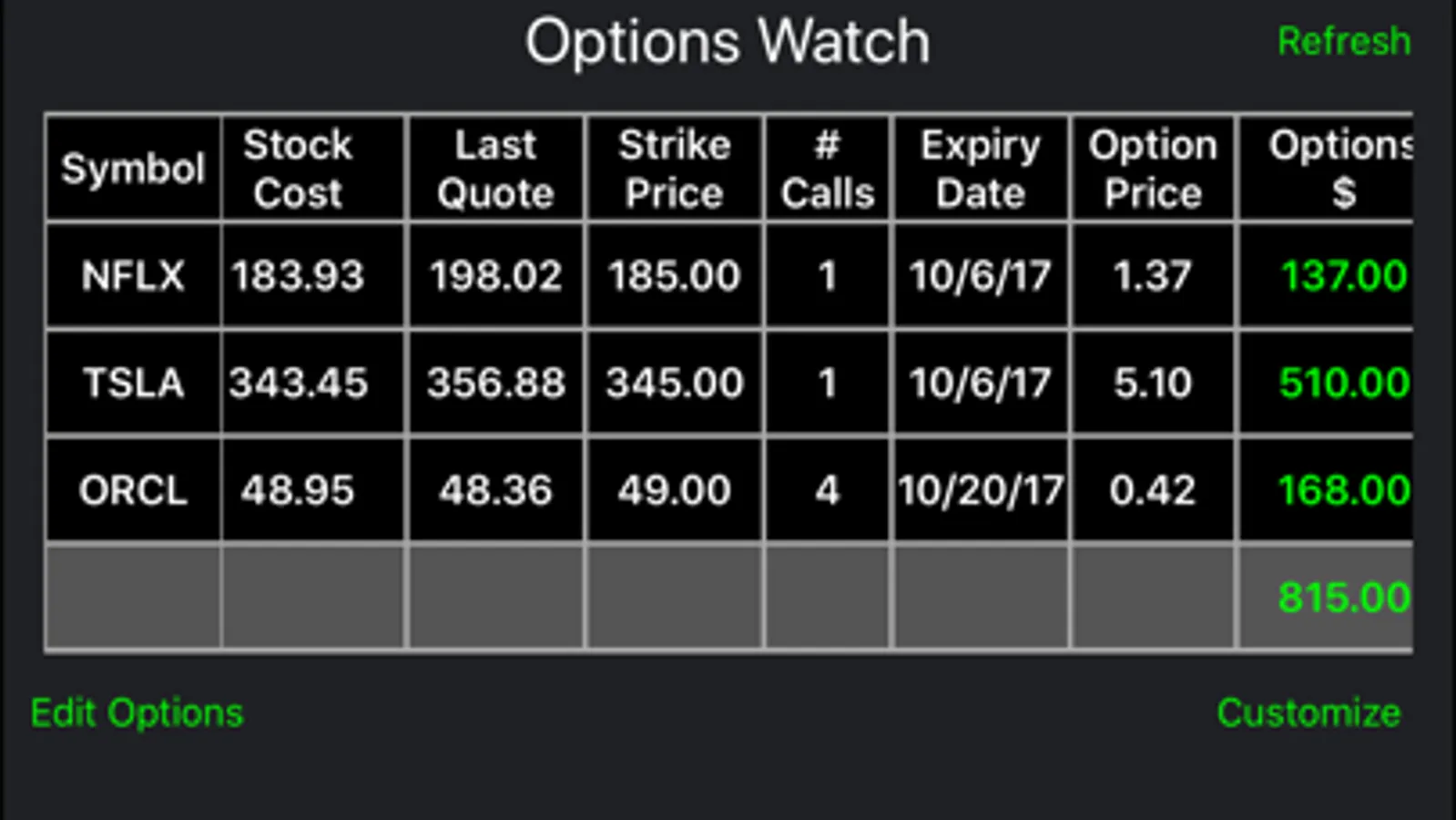Click the Options $ column header
1456x820 pixels.
point(1327,169)
